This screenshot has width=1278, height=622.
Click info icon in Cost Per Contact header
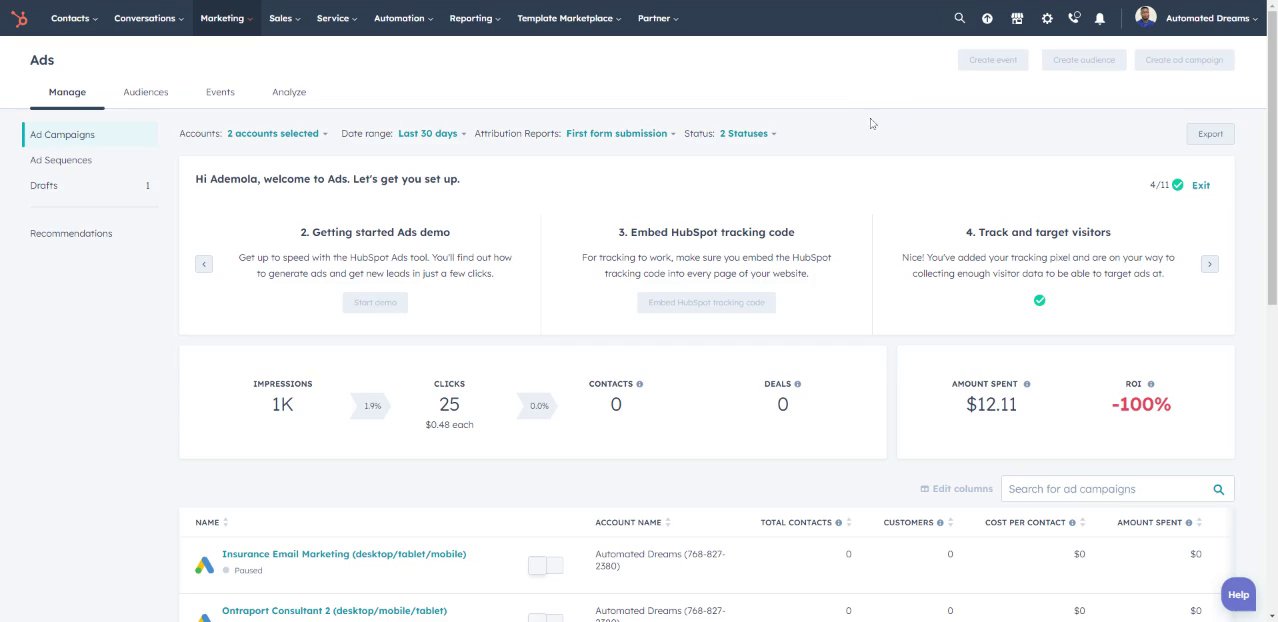click(x=1073, y=522)
